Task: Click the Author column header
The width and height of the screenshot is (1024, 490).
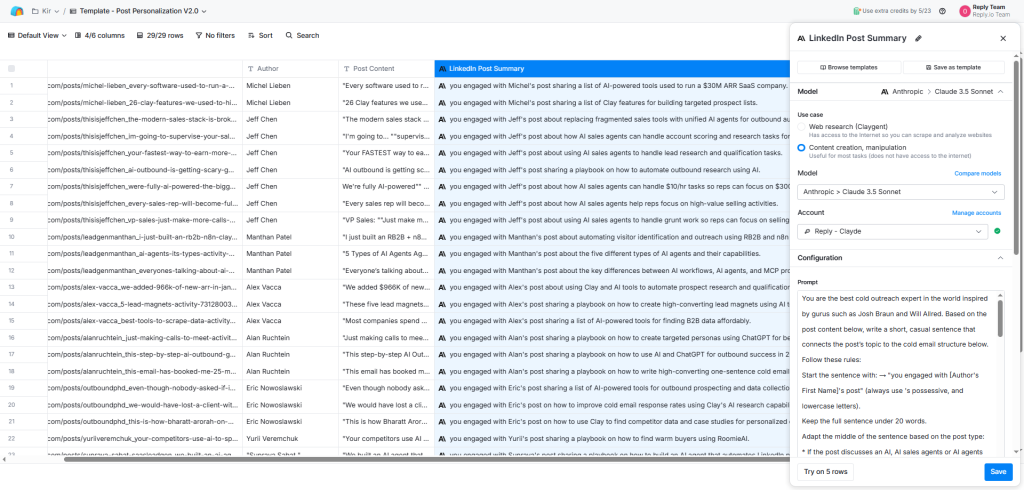Action: (291, 69)
